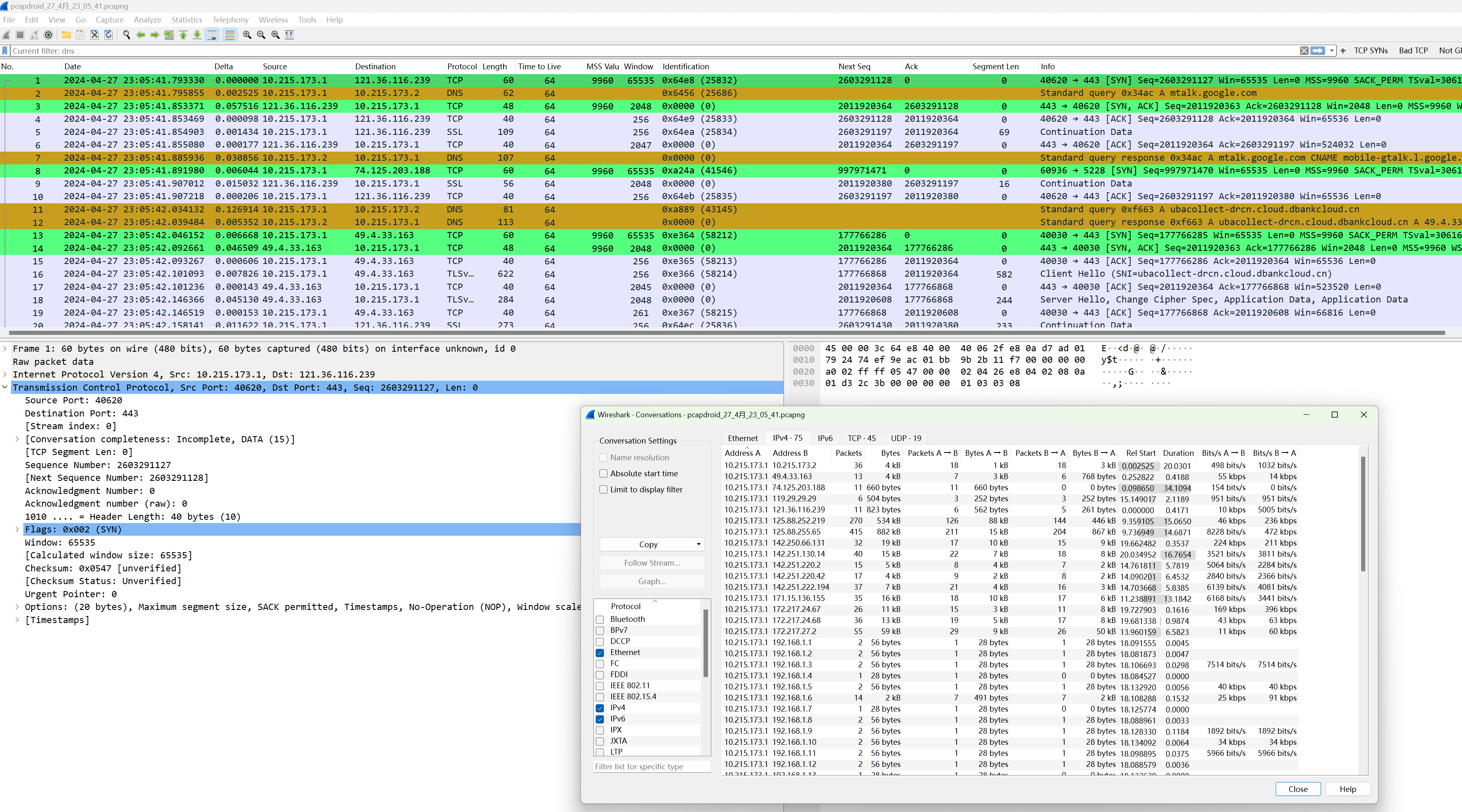1462x812 pixels.
Task: Enable Absolute start time checkbox
Action: coord(603,473)
